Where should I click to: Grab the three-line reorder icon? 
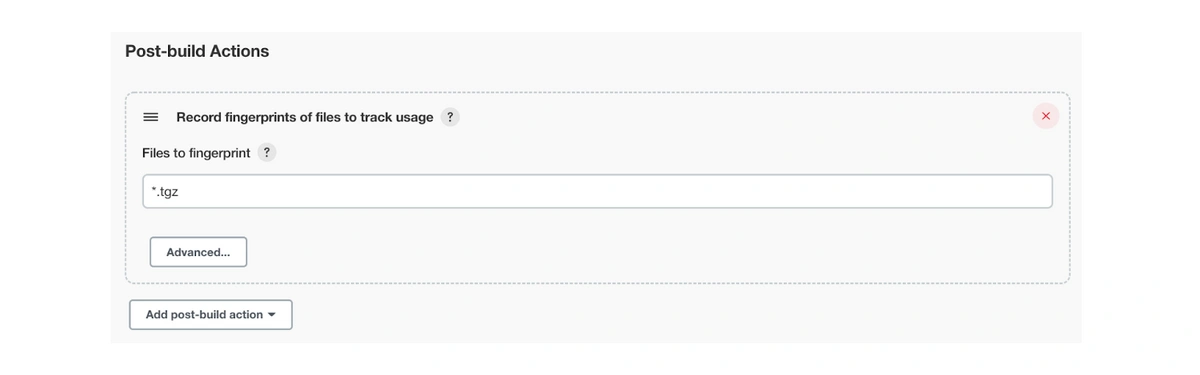coord(151,117)
